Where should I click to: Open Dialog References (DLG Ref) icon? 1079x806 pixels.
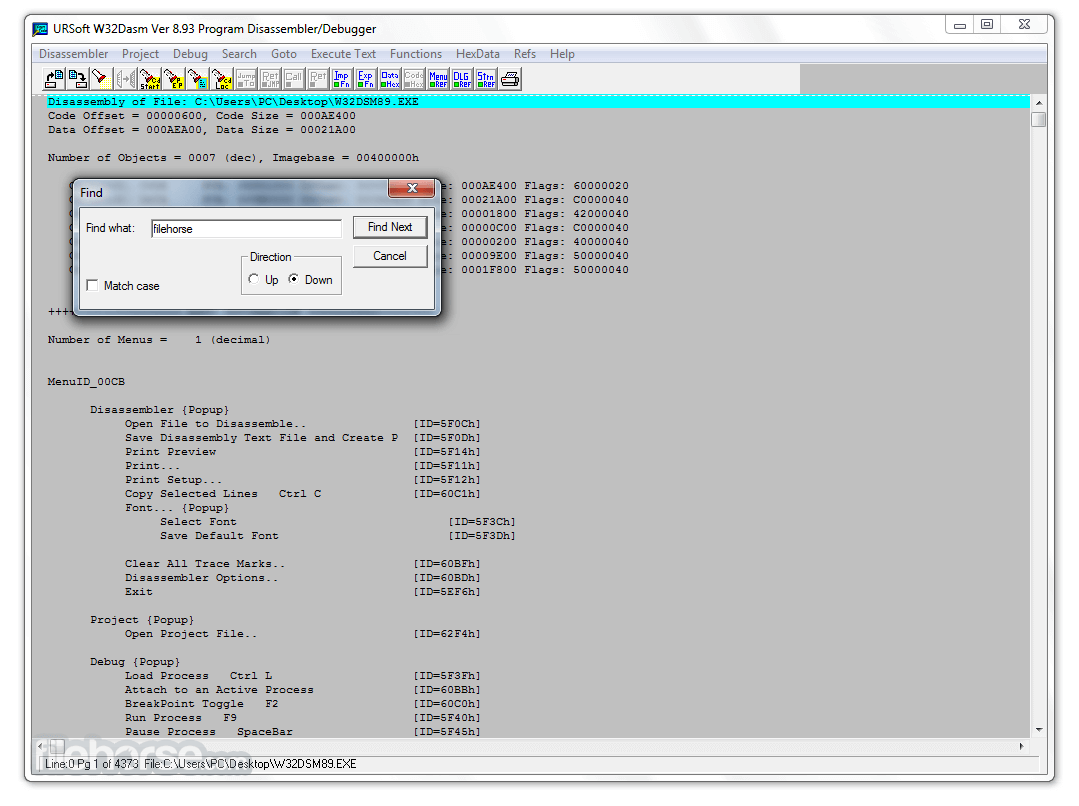[462, 79]
